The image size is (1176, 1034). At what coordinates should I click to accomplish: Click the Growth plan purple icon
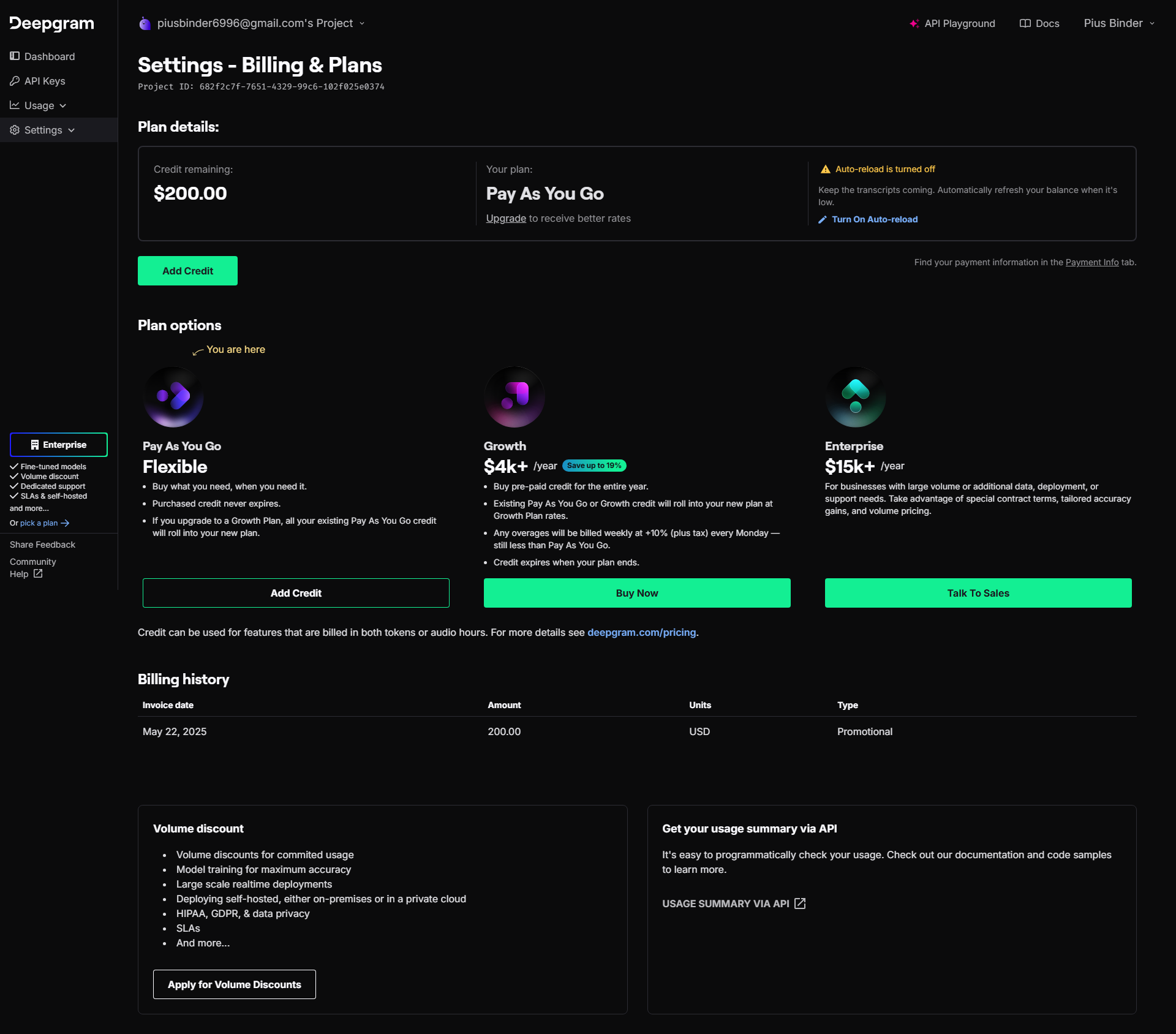click(x=514, y=397)
